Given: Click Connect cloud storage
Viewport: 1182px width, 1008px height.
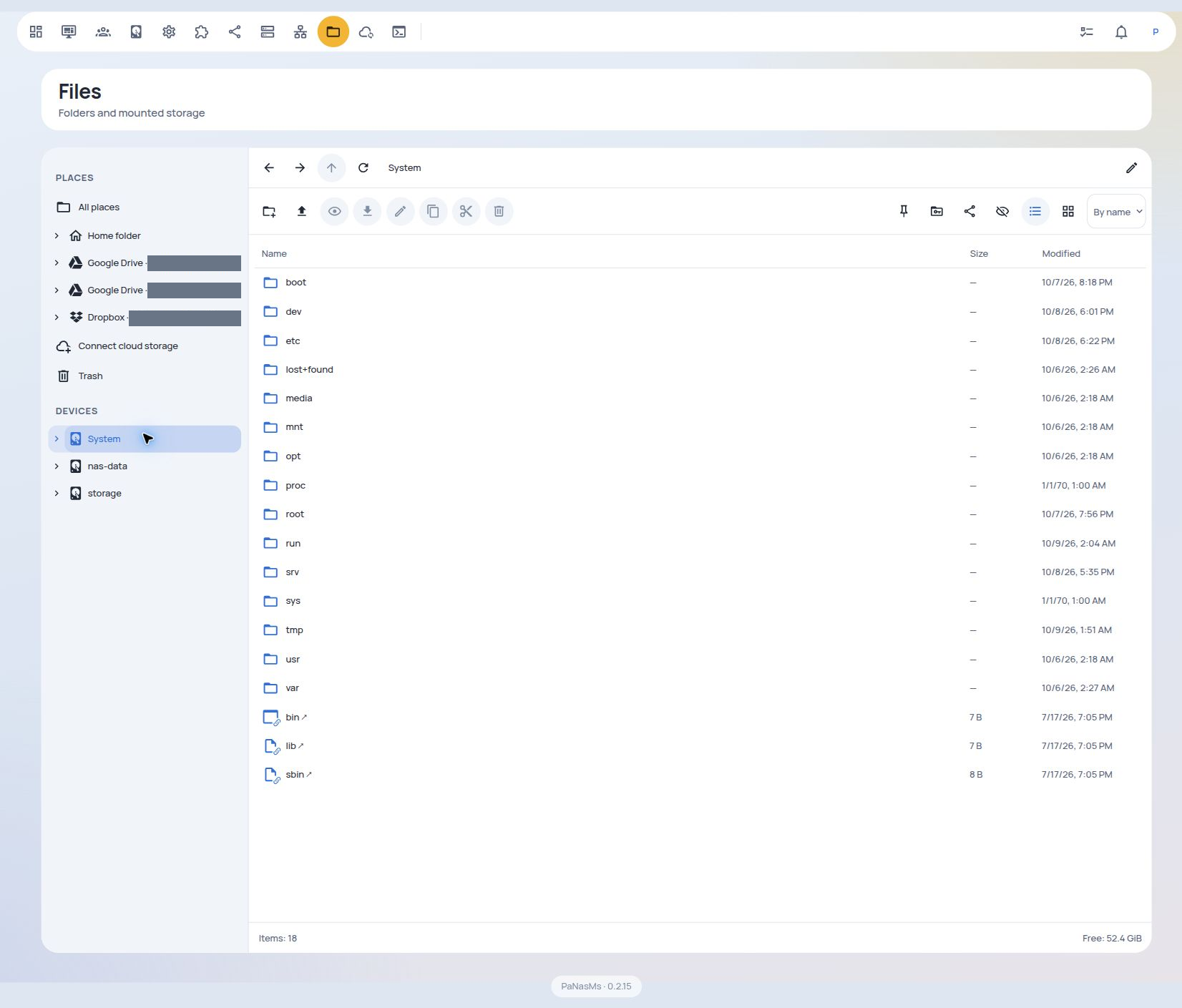Looking at the screenshot, I should tap(145, 346).
